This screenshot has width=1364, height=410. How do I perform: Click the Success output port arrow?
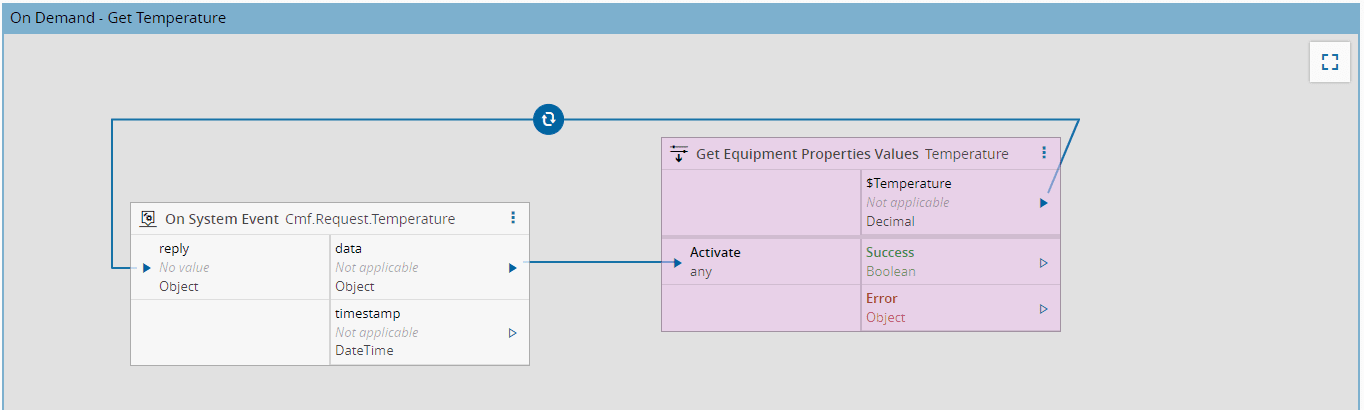coord(1043,263)
